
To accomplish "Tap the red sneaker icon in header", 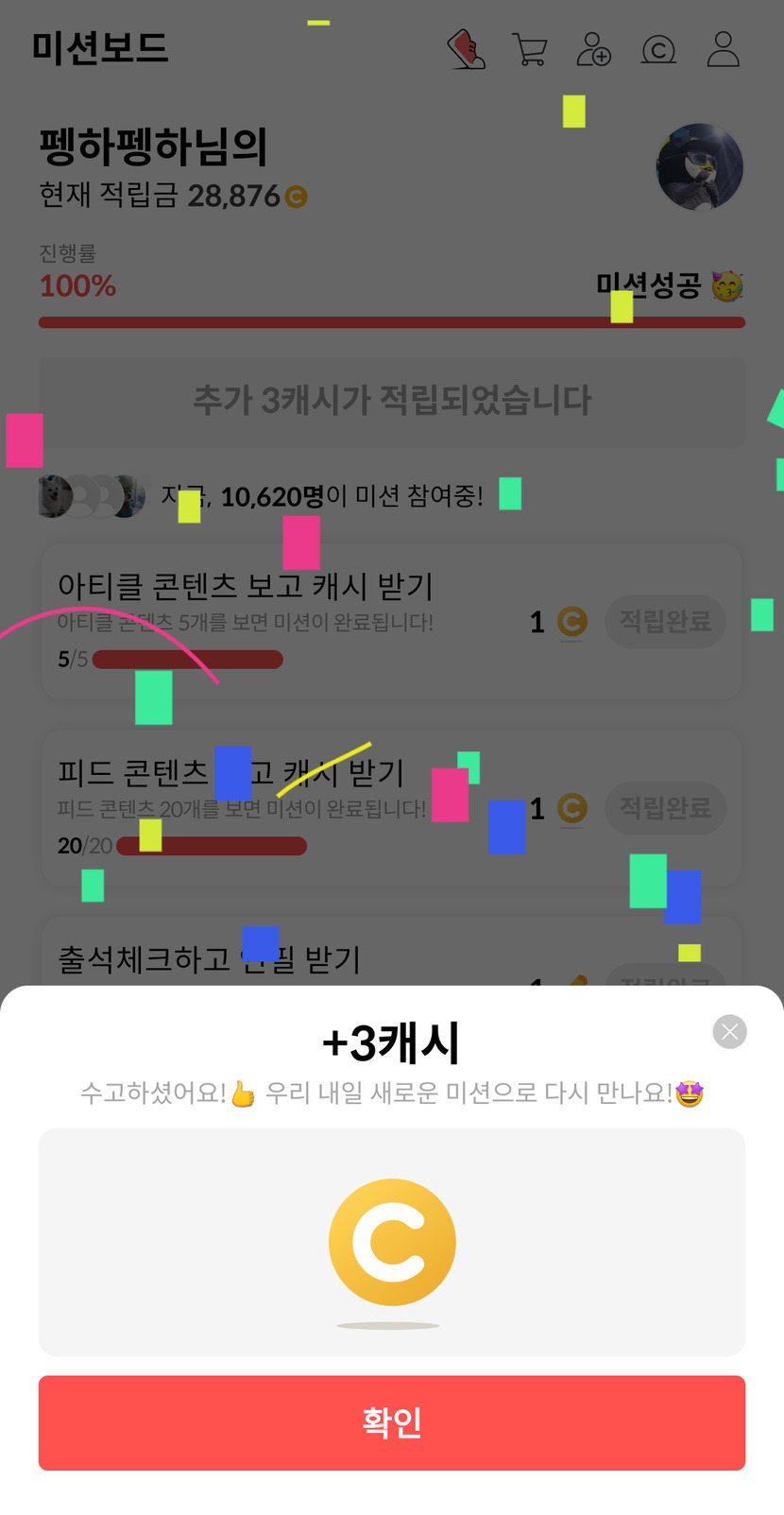I will [x=467, y=49].
